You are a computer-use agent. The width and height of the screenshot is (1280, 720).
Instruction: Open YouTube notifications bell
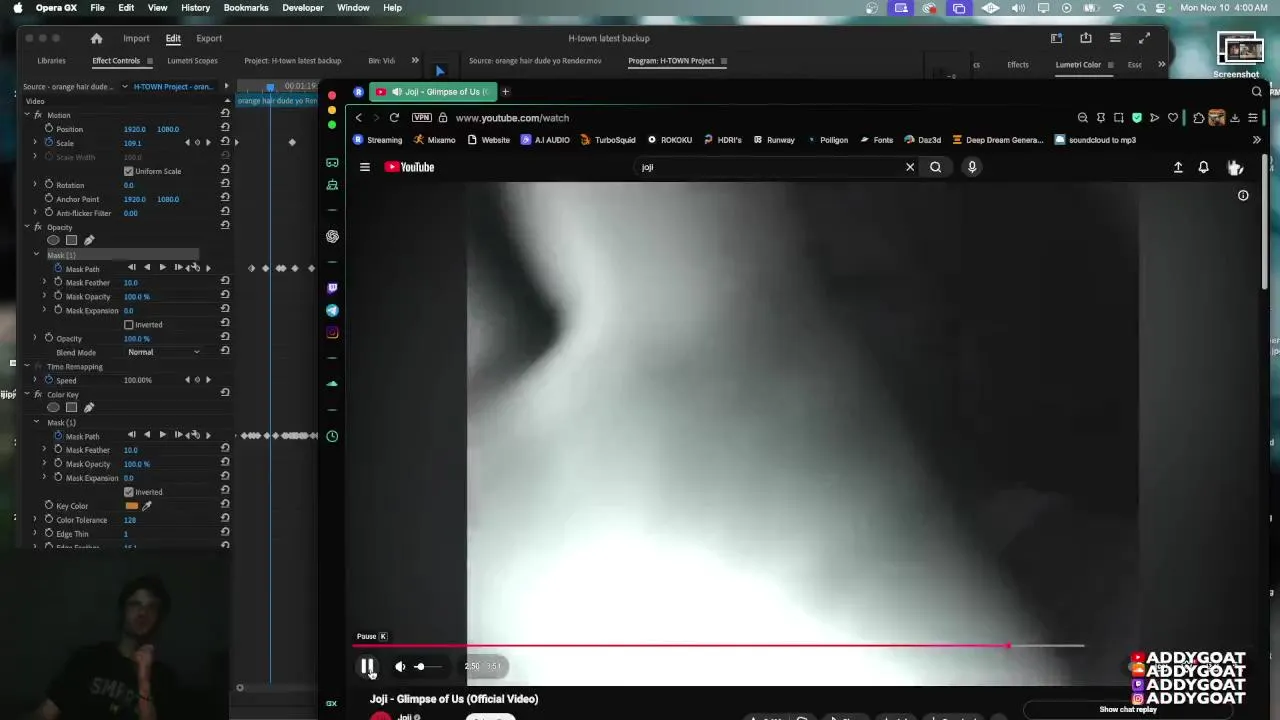click(1204, 167)
